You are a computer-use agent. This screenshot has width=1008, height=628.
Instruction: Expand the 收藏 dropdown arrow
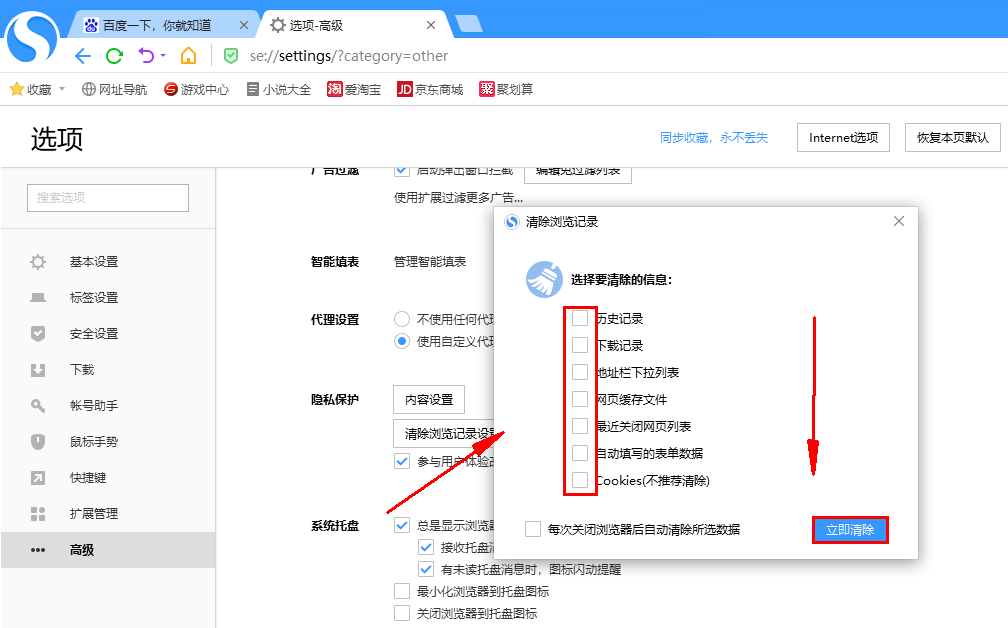[x=61, y=88]
